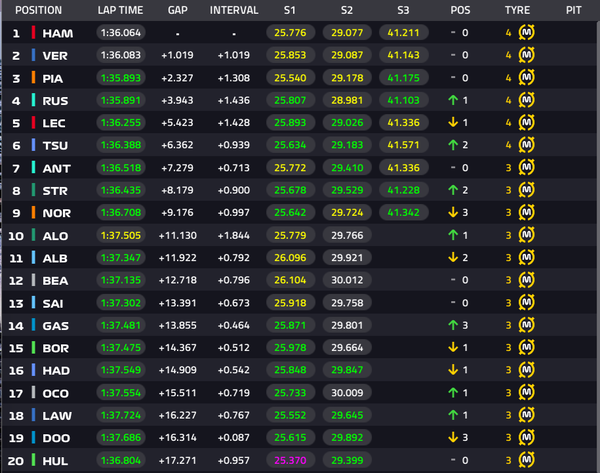Click TSU's green position-gained arrow
The height and width of the screenshot is (473, 600).
click(x=453, y=145)
